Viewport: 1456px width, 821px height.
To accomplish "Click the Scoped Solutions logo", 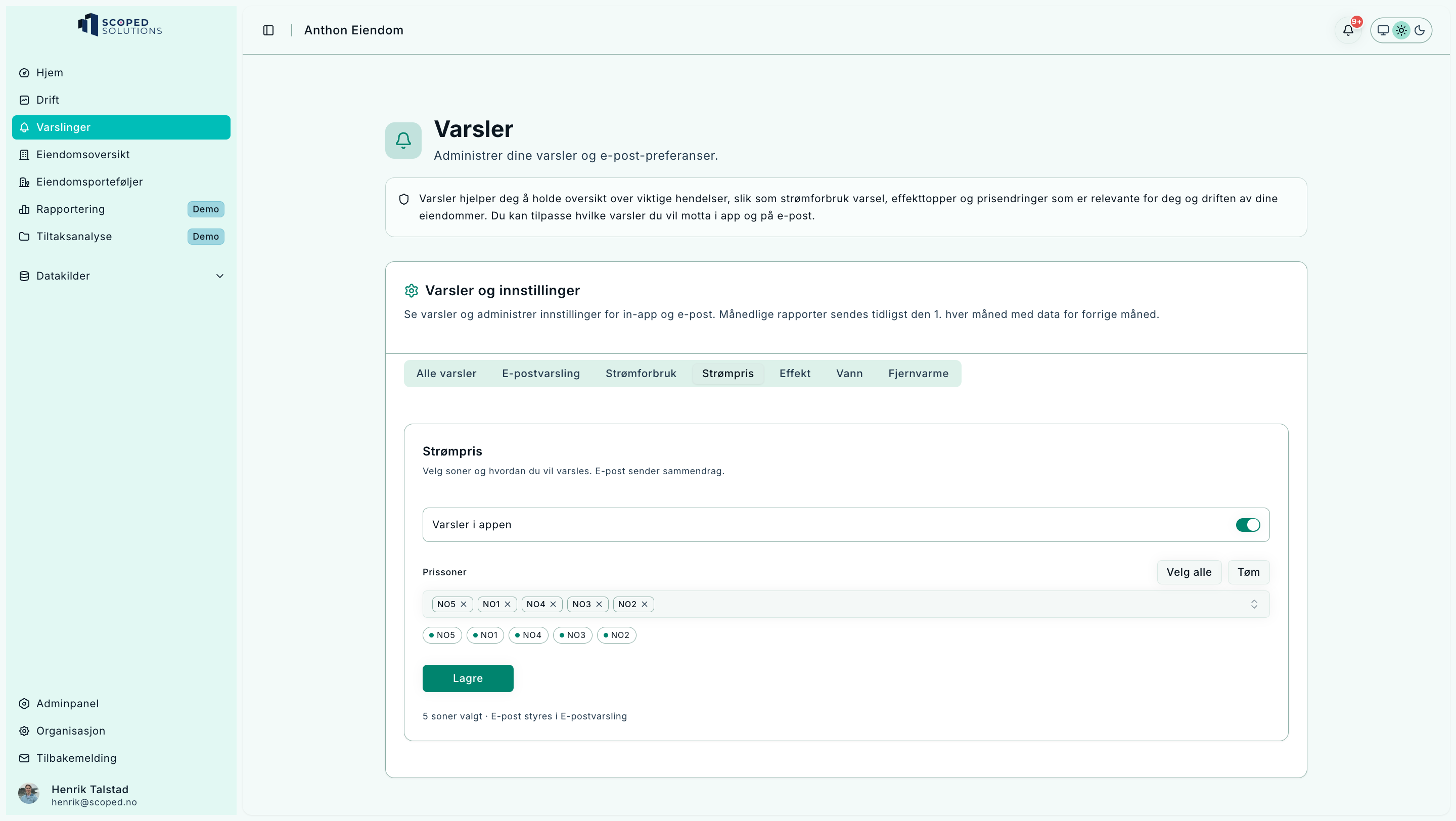I will click(120, 25).
